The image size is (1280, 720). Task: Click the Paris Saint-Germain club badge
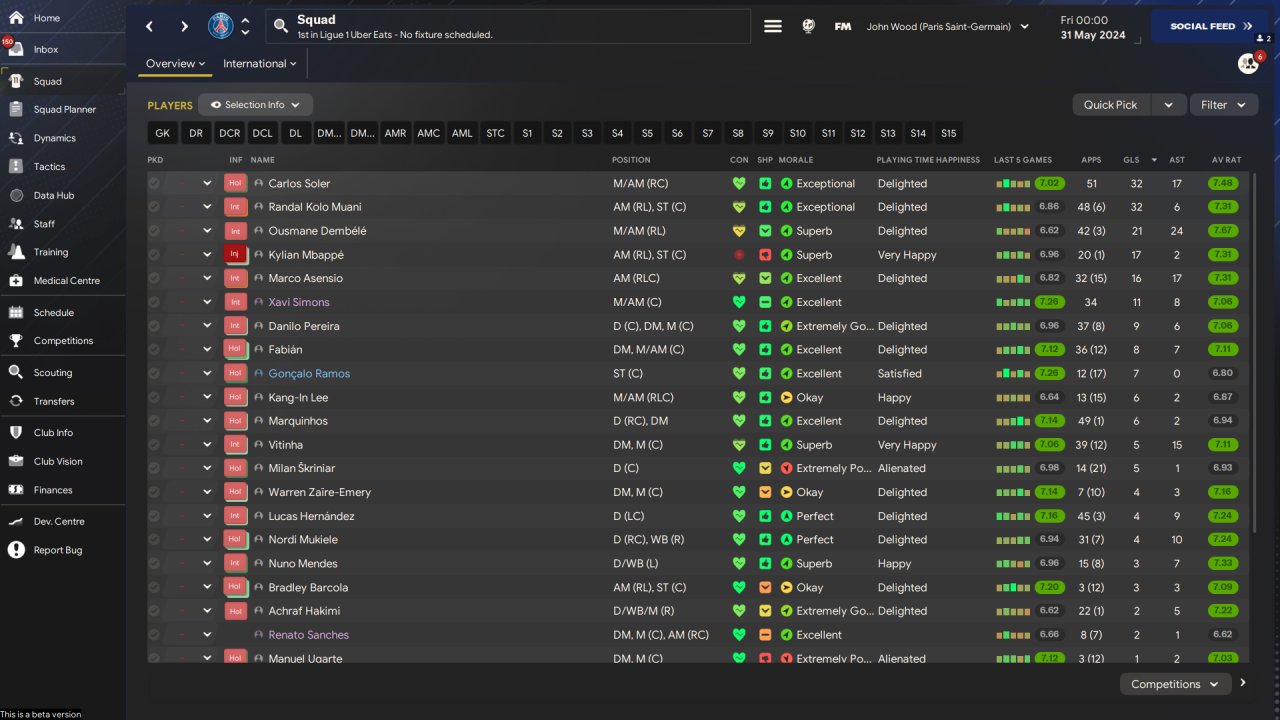coord(221,27)
